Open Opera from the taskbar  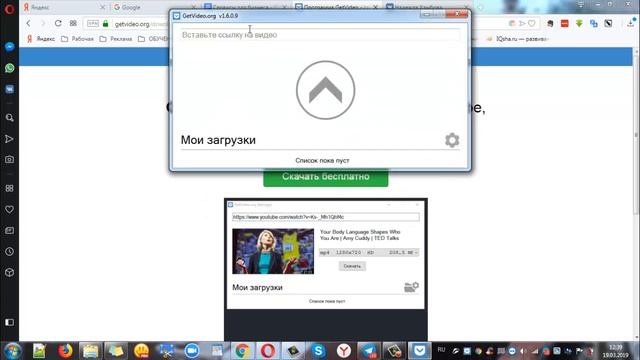coord(268,351)
